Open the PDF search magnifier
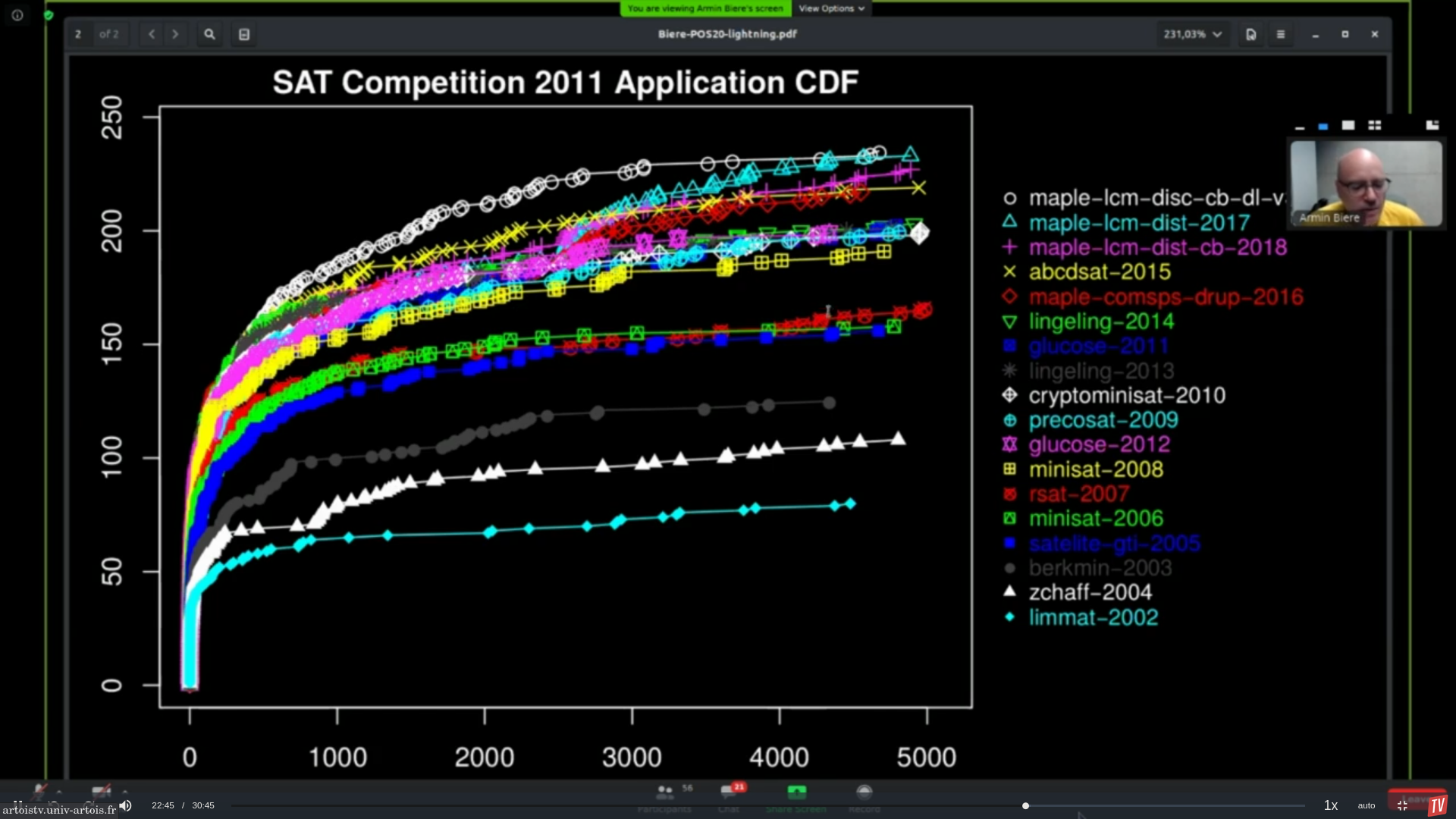Image resolution: width=1456 pixels, height=819 pixels. (x=209, y=34)
